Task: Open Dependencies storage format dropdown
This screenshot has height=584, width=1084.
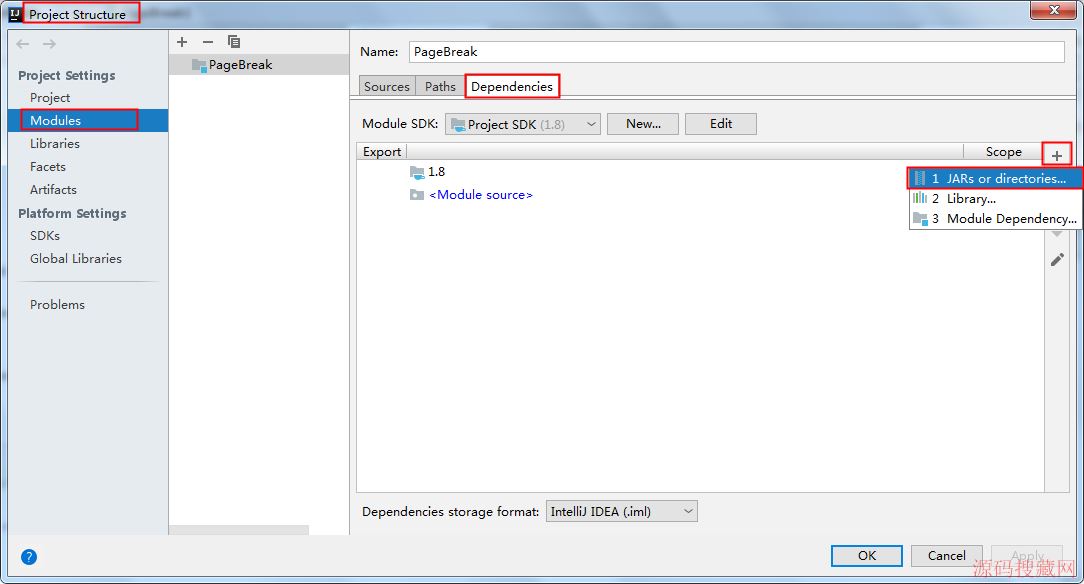Action: pyautogui.click(x=622, y=511)
